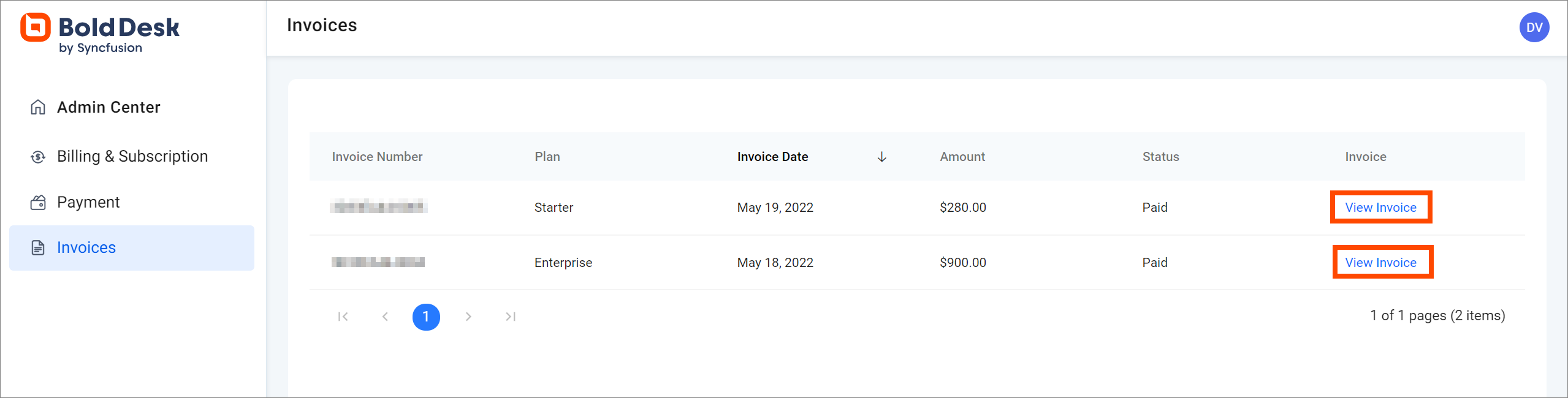This screenshot has width=1568, height=398.
Task: Click the Payment wallet icon
Action: [x=38, y=203]
